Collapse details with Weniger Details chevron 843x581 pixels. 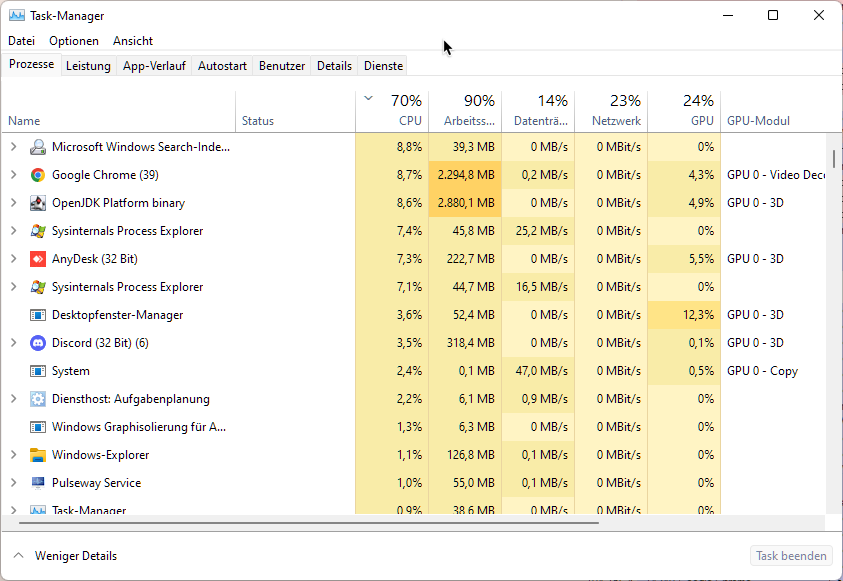[18, 556]
